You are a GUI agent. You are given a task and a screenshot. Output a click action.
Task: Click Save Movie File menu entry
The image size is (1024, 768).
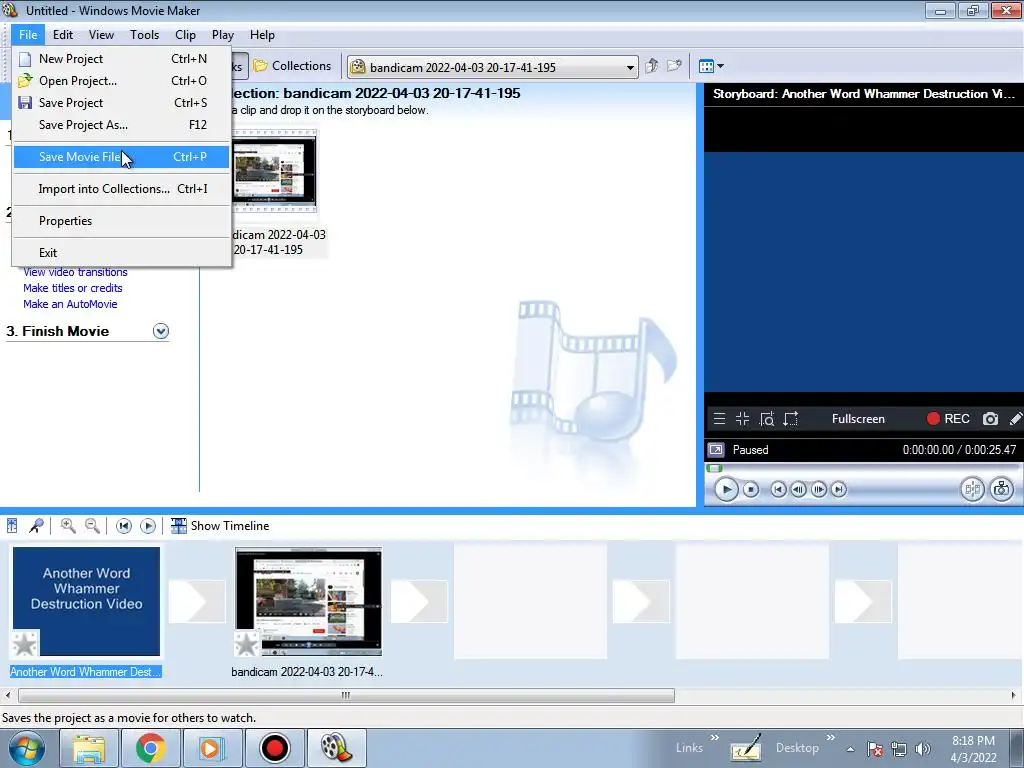tap(121, 157)
